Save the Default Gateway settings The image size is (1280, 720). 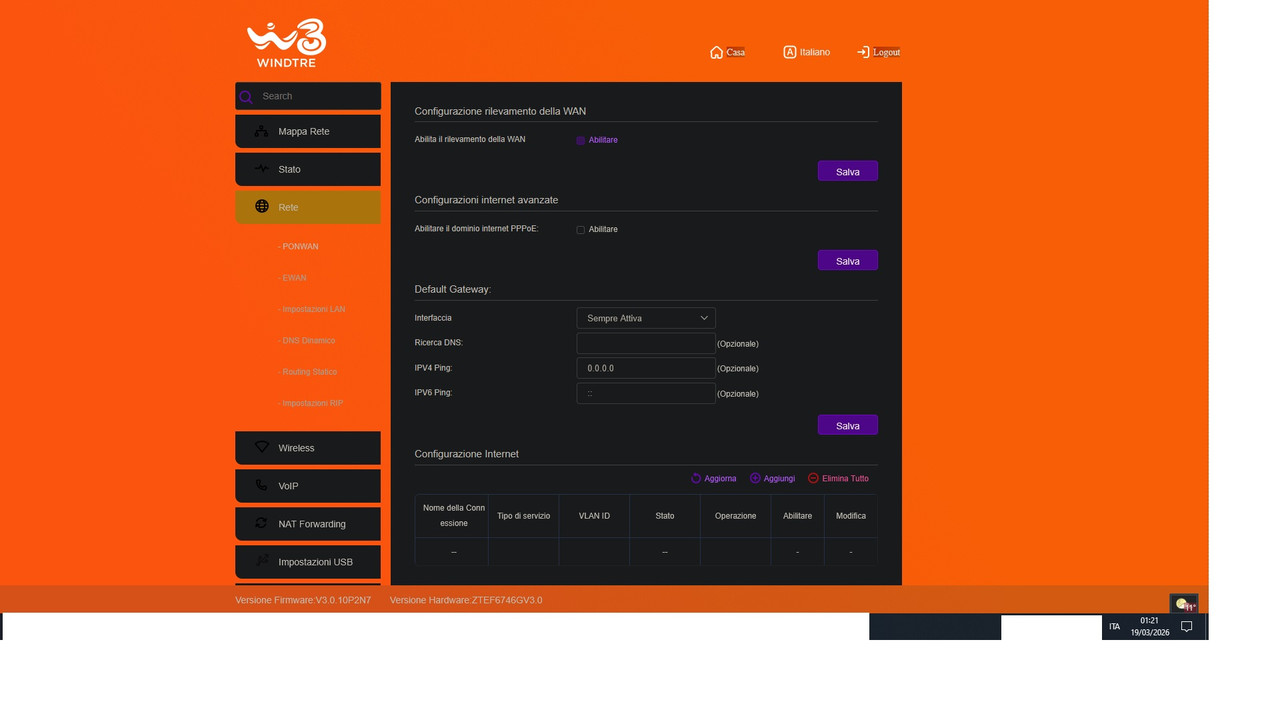point(848,425)
